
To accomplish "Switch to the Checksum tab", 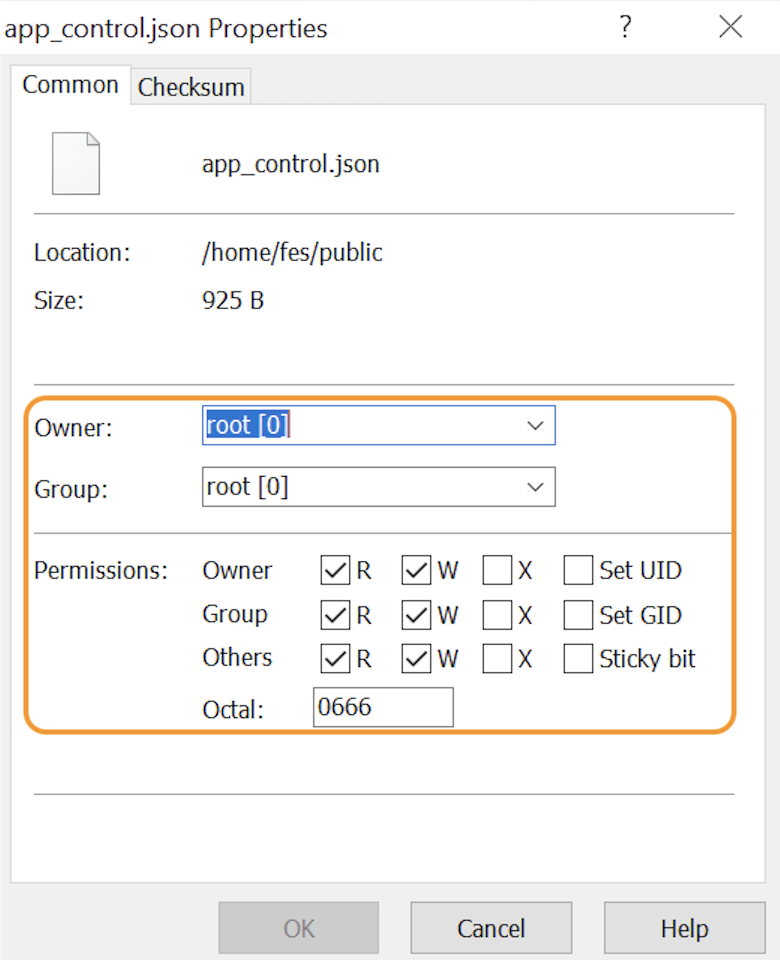I will tap(191, 87).
